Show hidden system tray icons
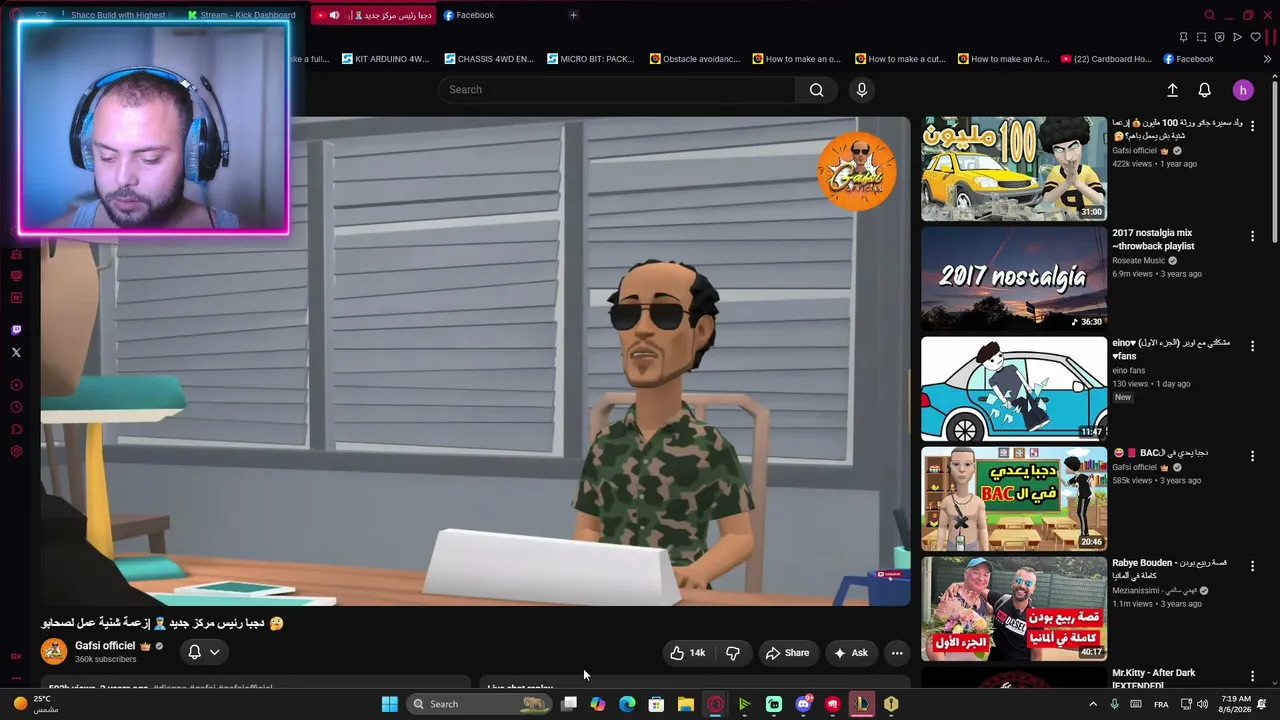 1093,704
